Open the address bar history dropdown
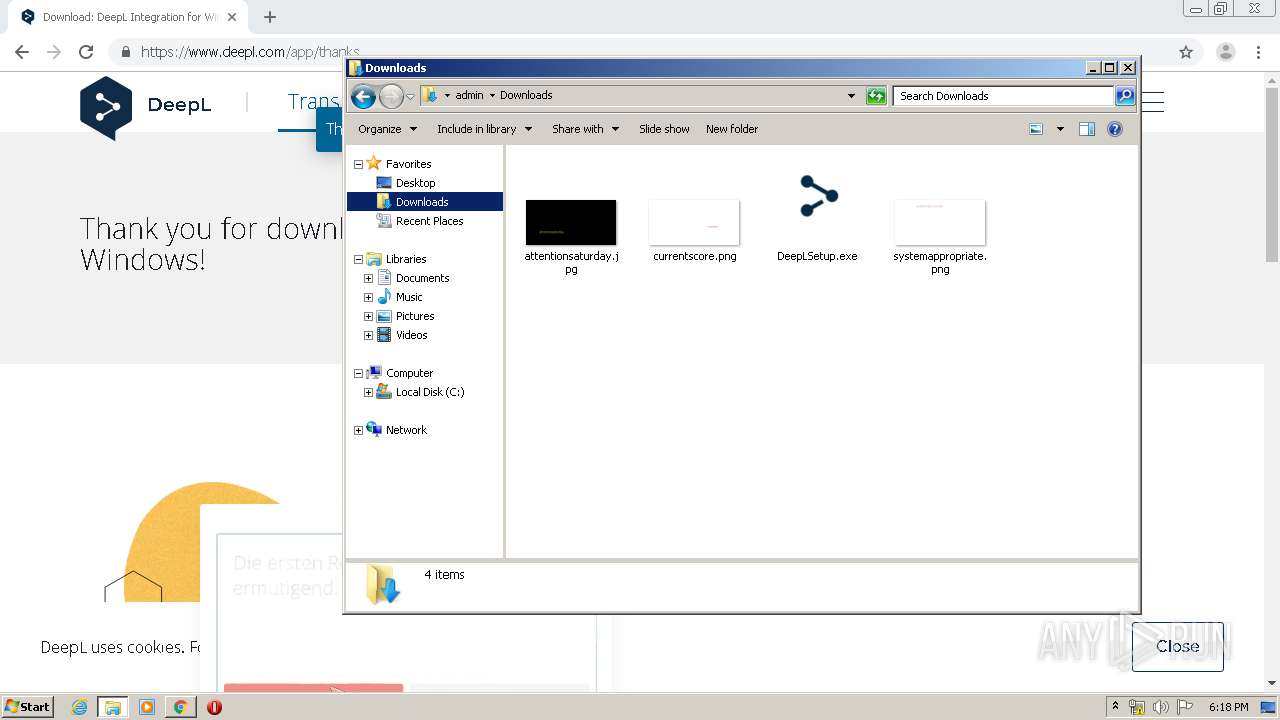 pyautogui.click(x=851, y=96)
